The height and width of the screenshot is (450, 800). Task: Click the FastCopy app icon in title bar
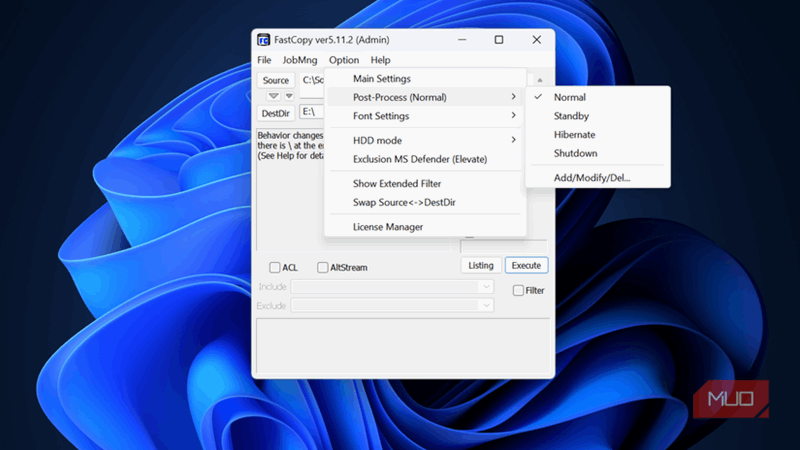(263, 40)
